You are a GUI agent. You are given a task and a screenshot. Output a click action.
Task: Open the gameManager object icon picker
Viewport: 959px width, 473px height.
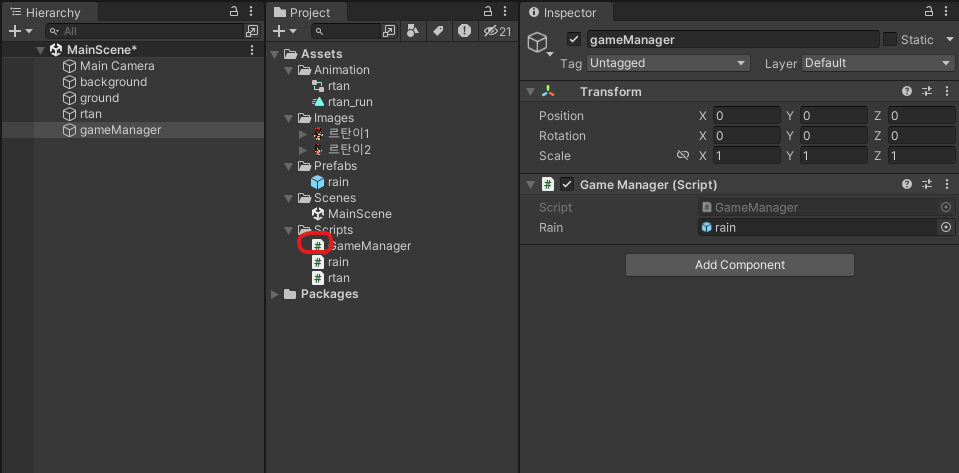[539, 43]
